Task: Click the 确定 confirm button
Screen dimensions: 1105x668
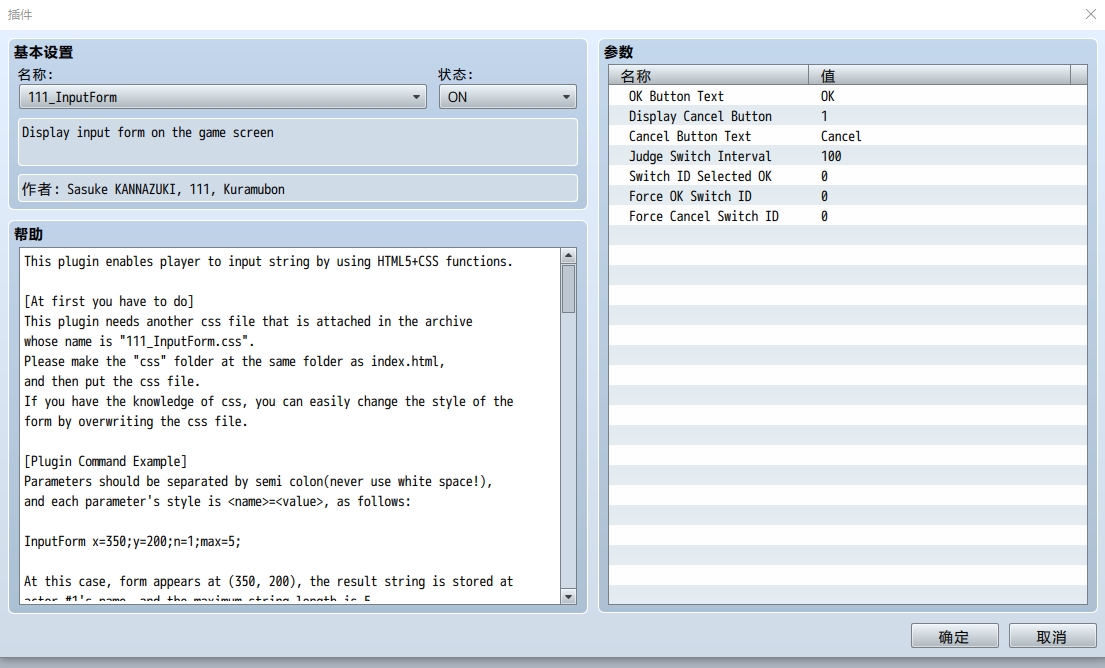Action: (954, 636)
